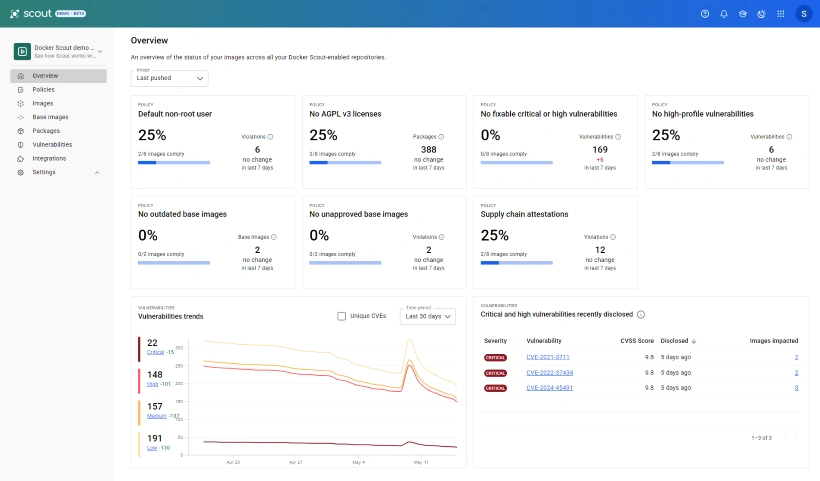Click info icon beside Base images in outdated card
The image size is (820, 481).
point(274,237)
